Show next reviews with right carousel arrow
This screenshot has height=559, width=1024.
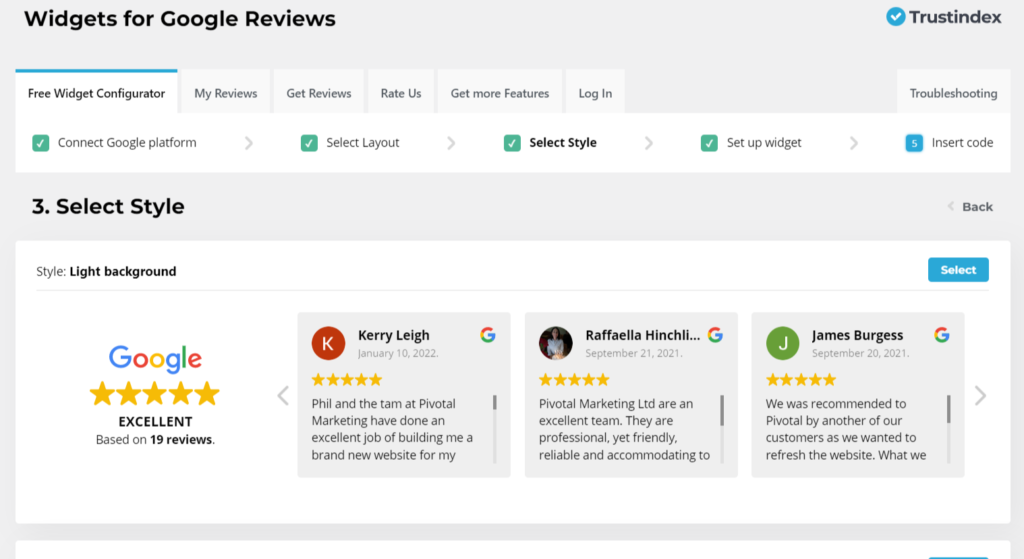click(x=980, y=395)
